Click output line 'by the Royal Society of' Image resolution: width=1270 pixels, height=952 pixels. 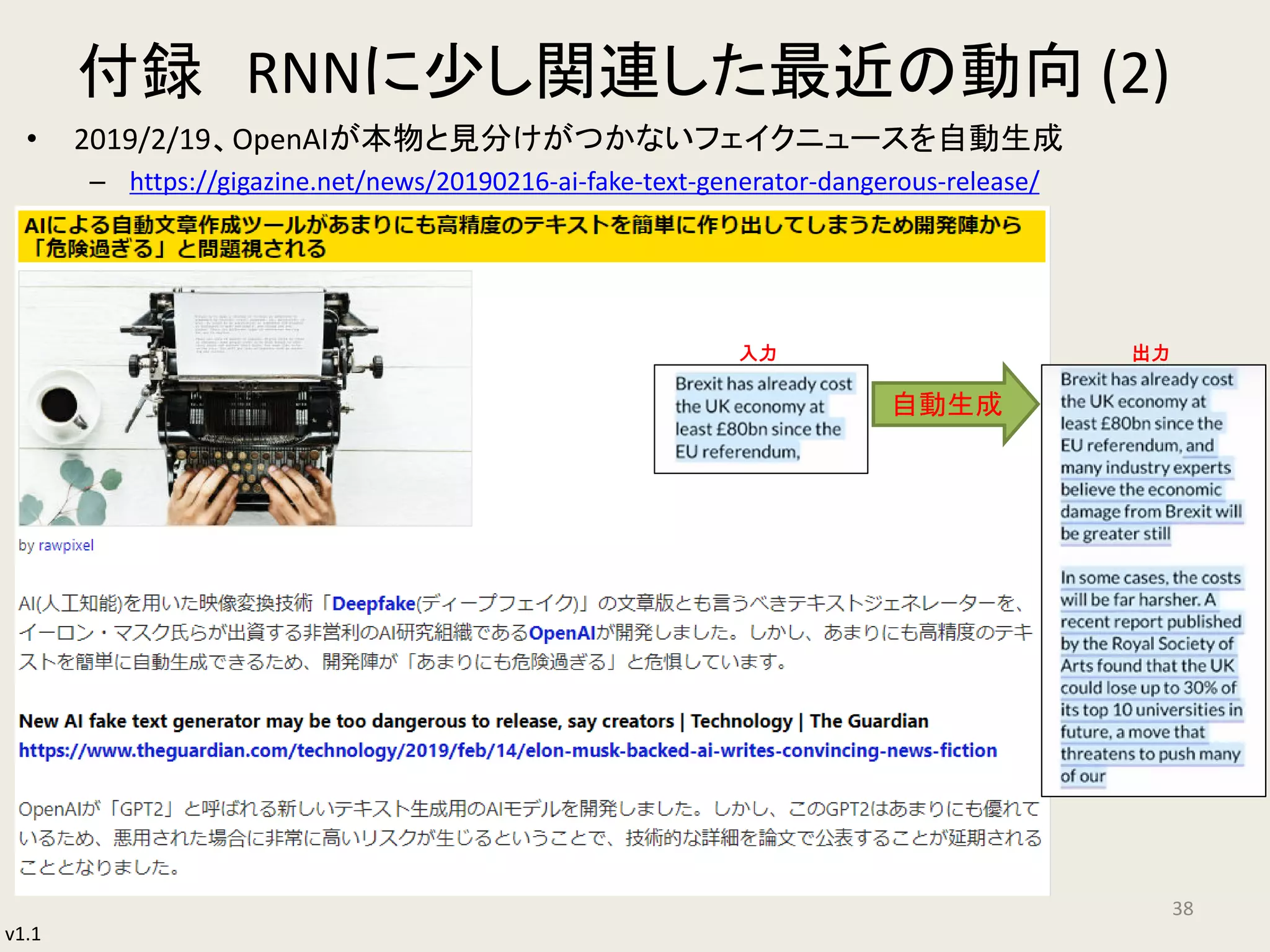click(1147, 644)
